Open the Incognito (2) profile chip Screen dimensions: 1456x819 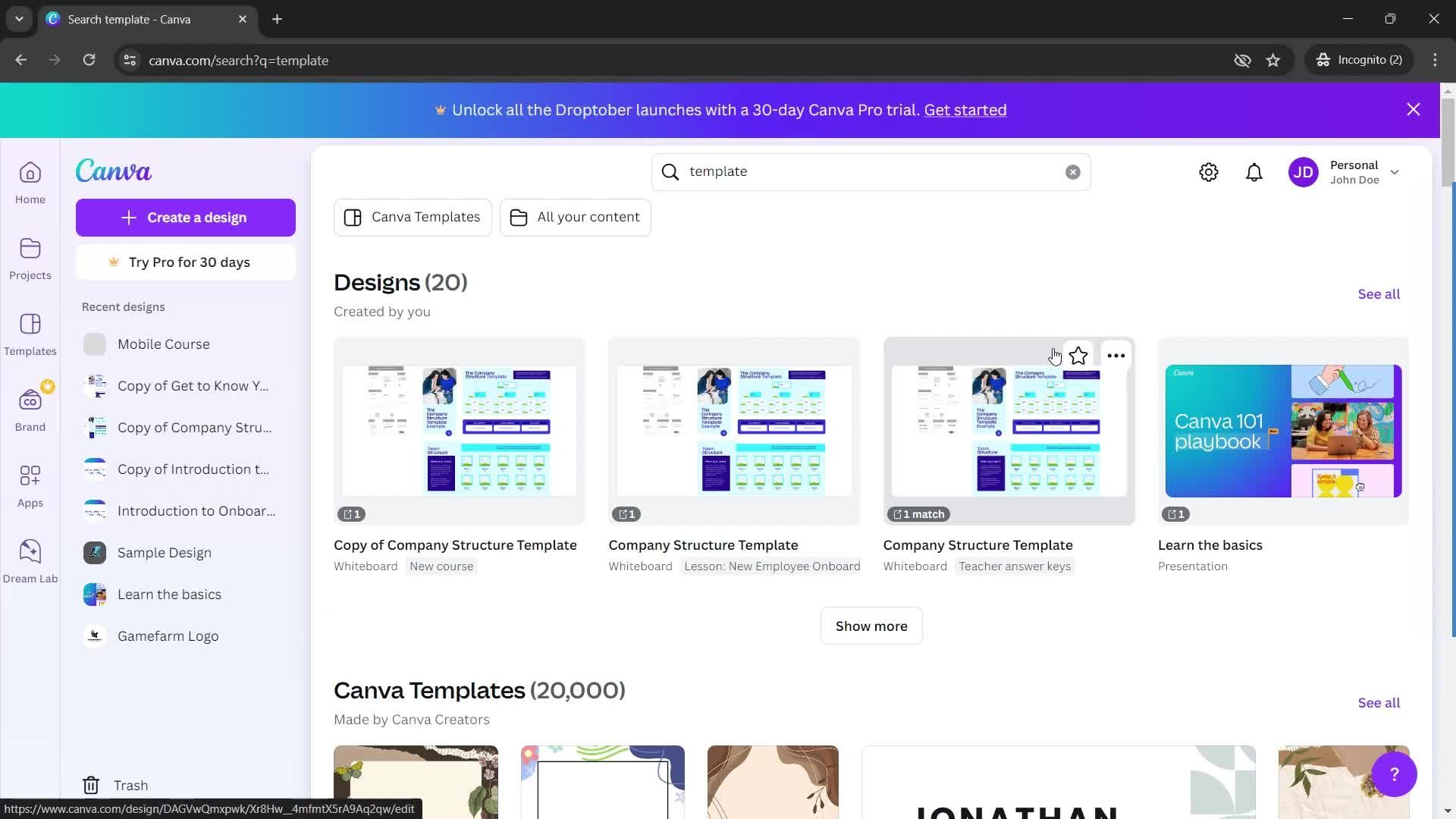(x=1360, y=60)
